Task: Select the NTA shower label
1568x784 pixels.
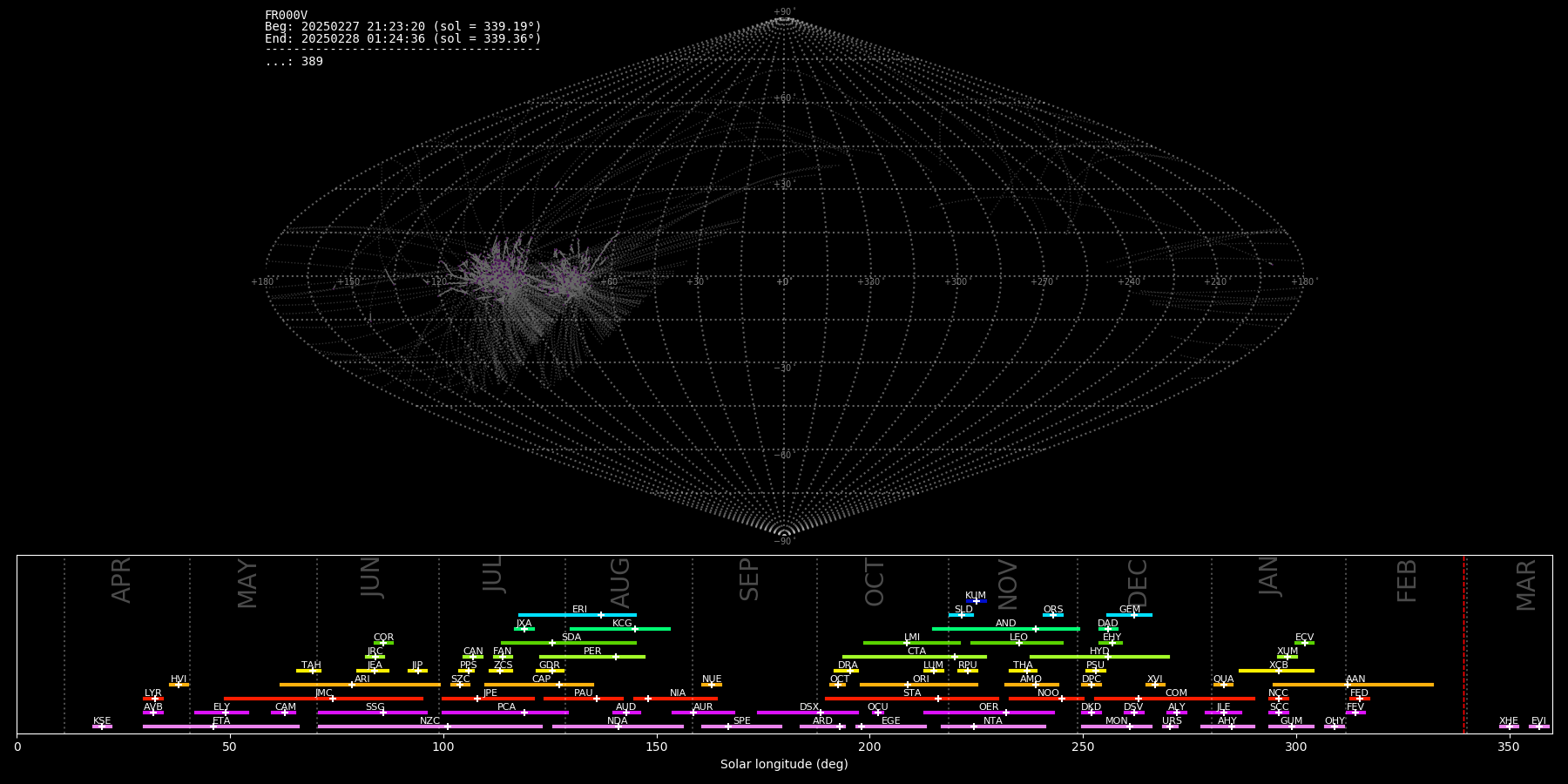Action: click(993, 721)
